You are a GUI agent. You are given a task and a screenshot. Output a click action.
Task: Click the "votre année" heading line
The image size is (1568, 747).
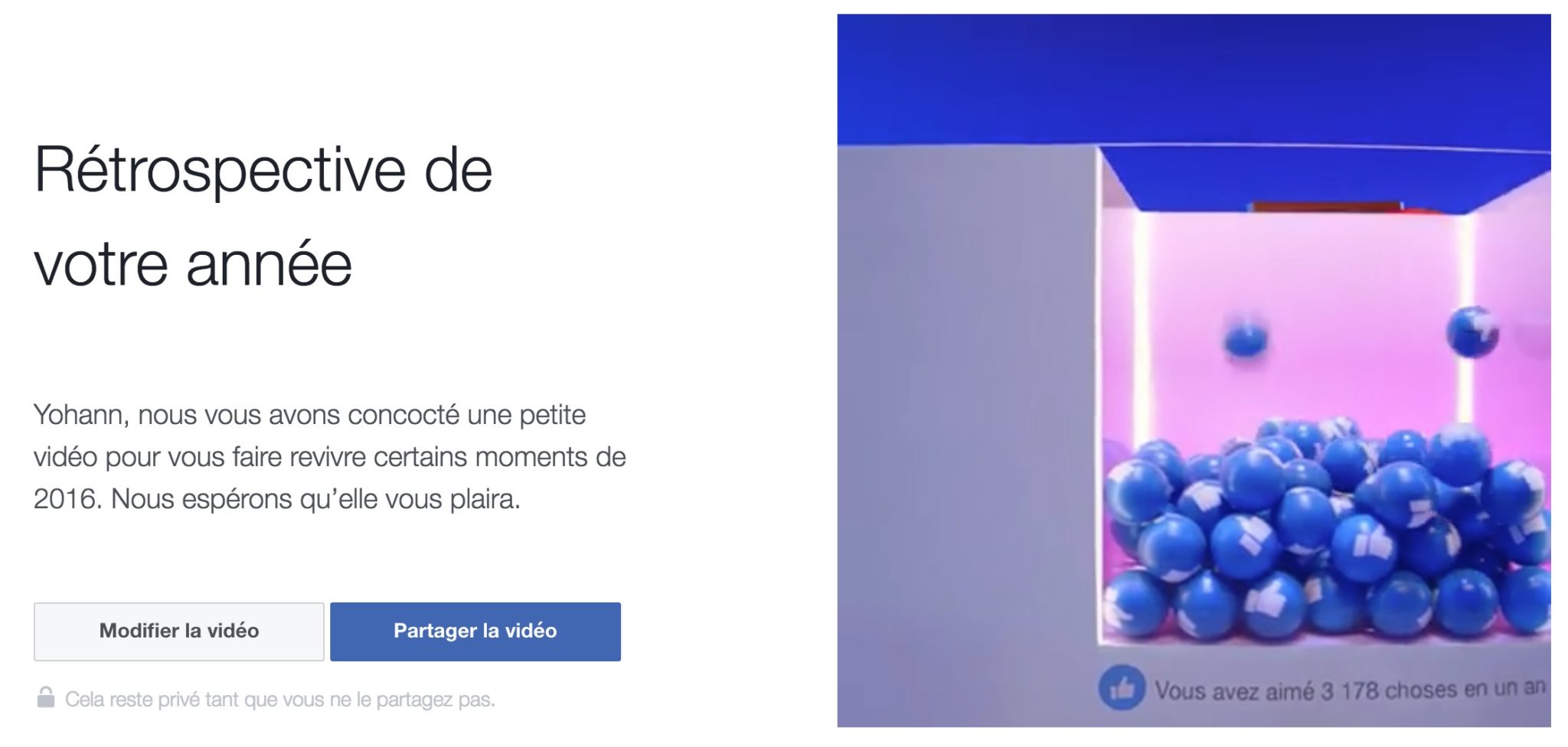[x=193, y=264]
